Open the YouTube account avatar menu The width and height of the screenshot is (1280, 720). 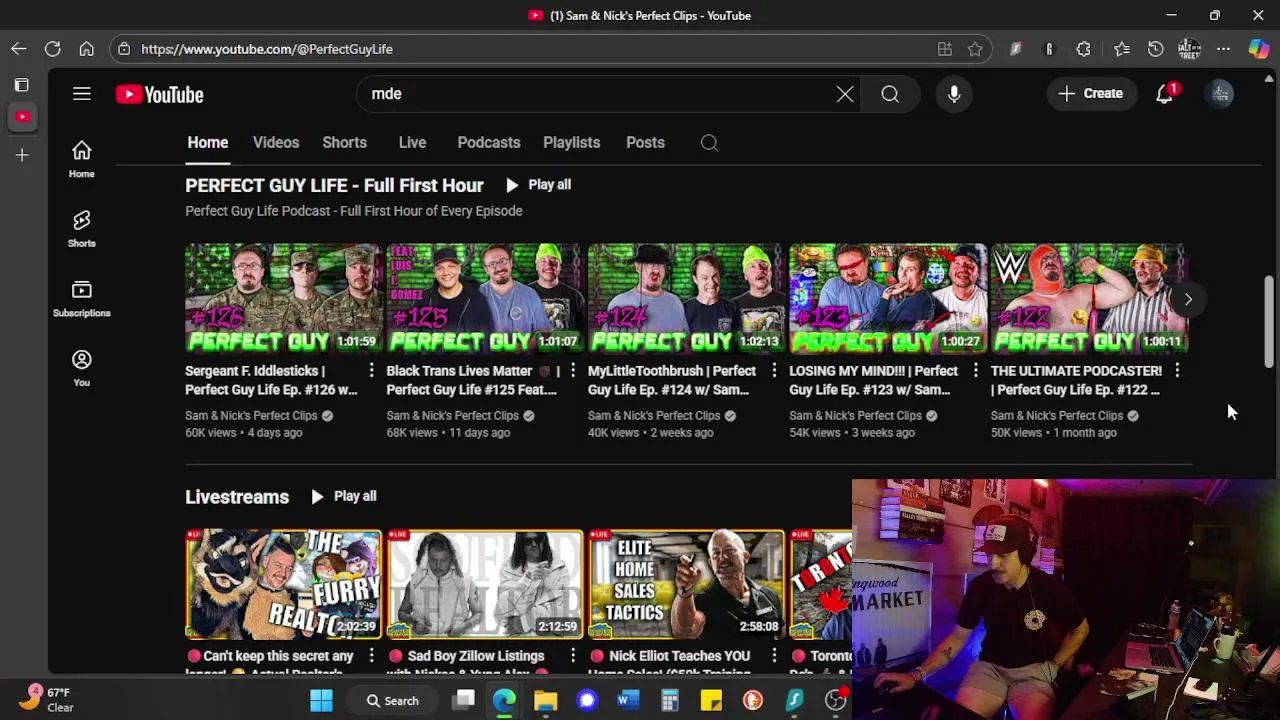point(1221,94)
